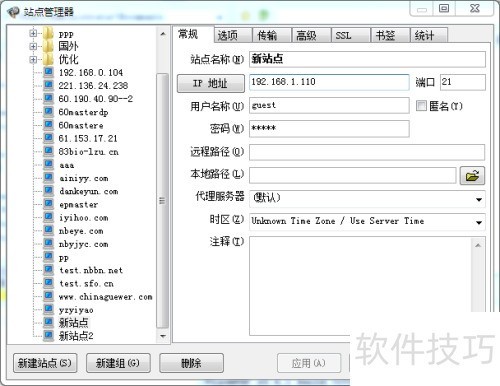The height and width of the screenshot is (386, 500).
Task: Select the www.chinaguewer.com site
Action: click(106, 297)
